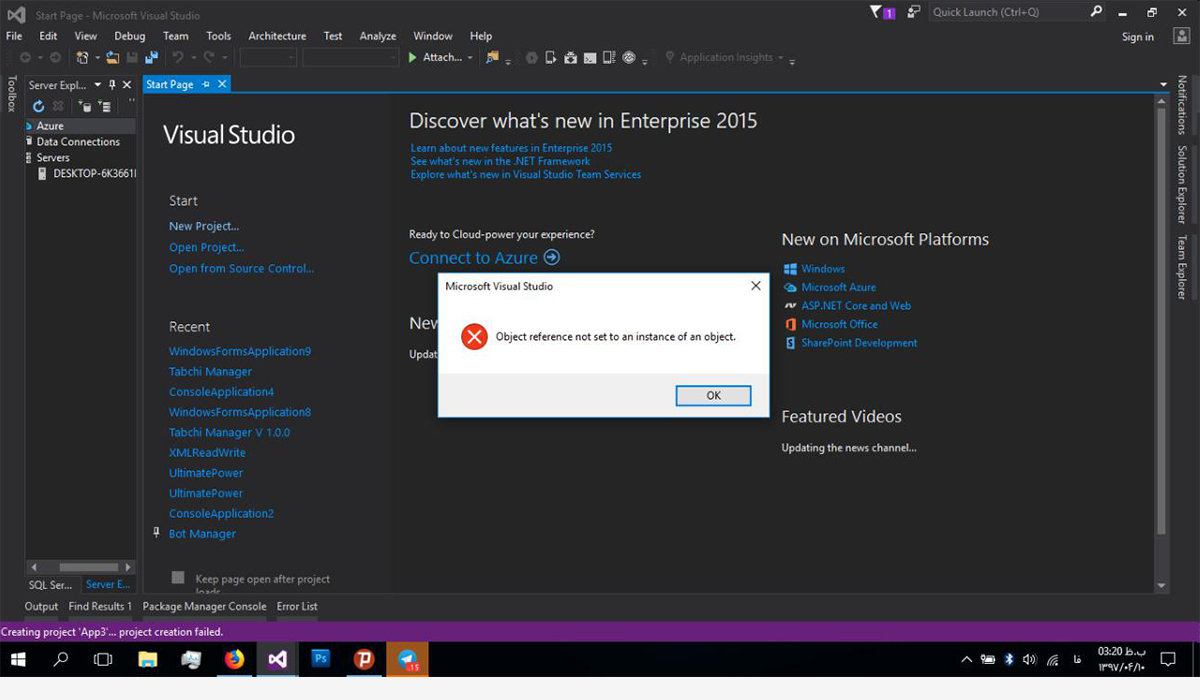1200x700 pixels.
Task: Open the Tools menu
Action: [218, 36]
